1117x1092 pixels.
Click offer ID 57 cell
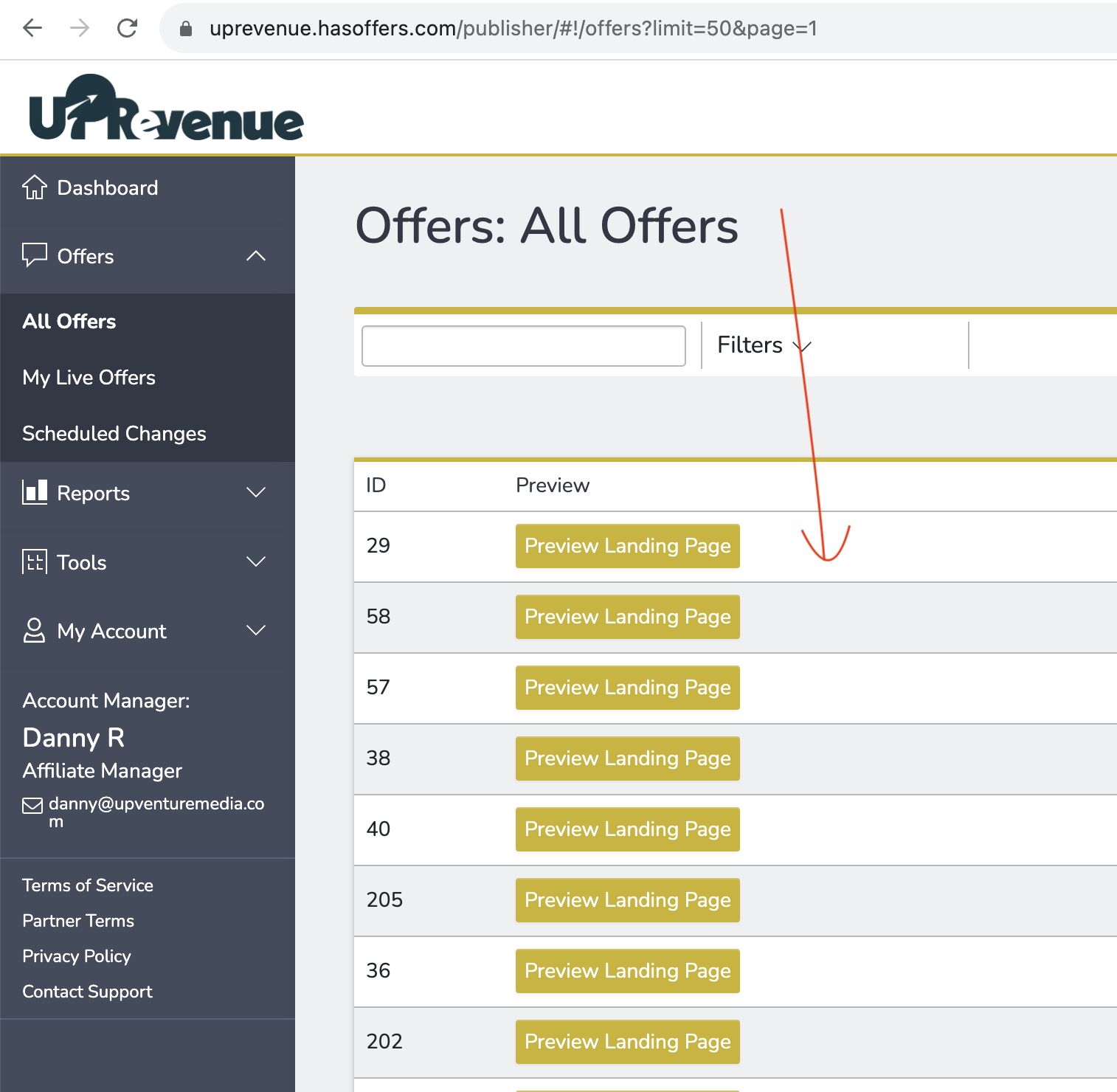pos(378,687)
